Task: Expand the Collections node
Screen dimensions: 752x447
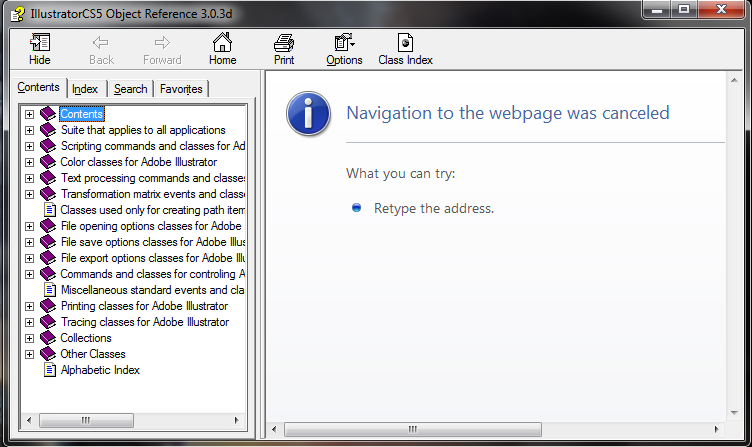Action: [x=29, y=338]
